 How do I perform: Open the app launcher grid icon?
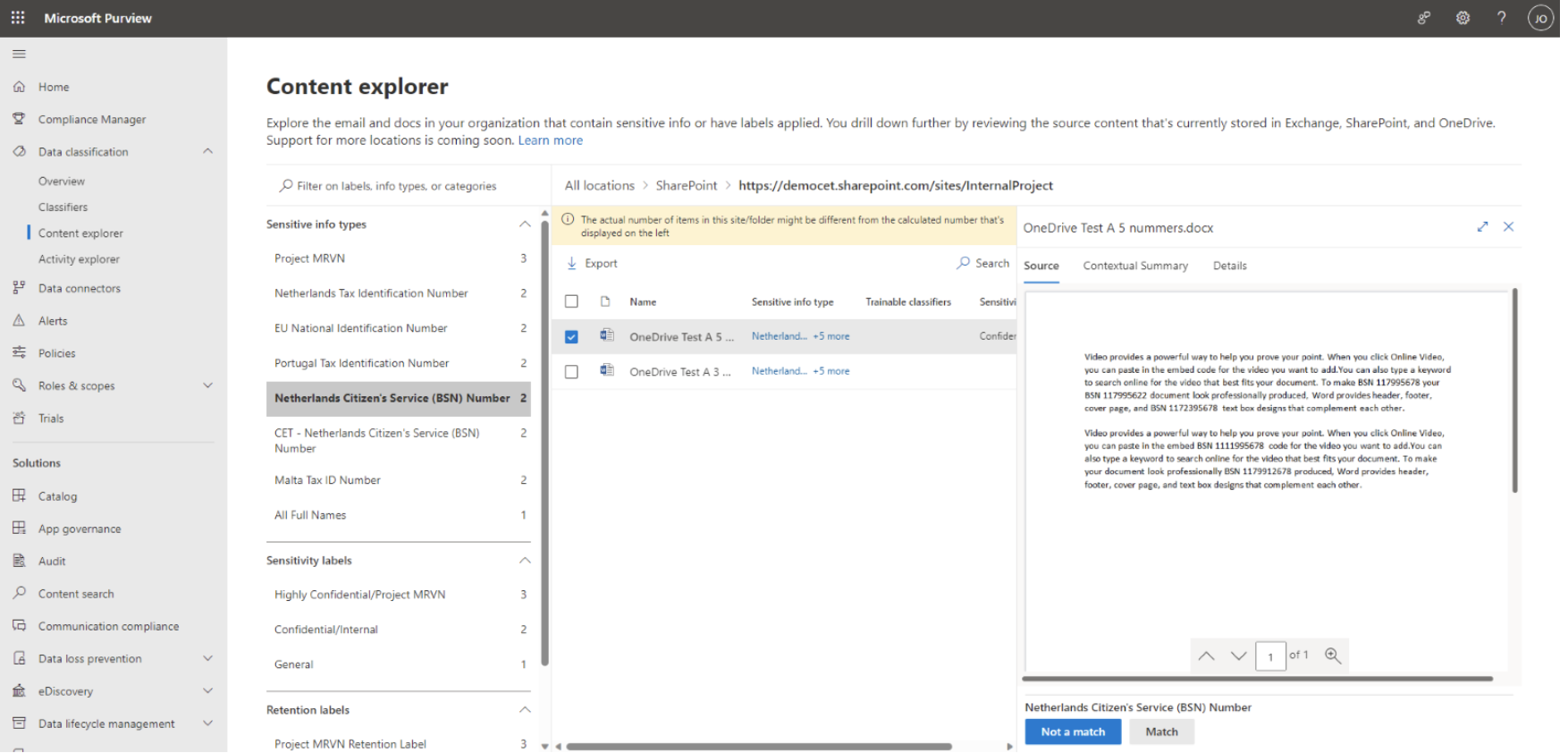18,18
